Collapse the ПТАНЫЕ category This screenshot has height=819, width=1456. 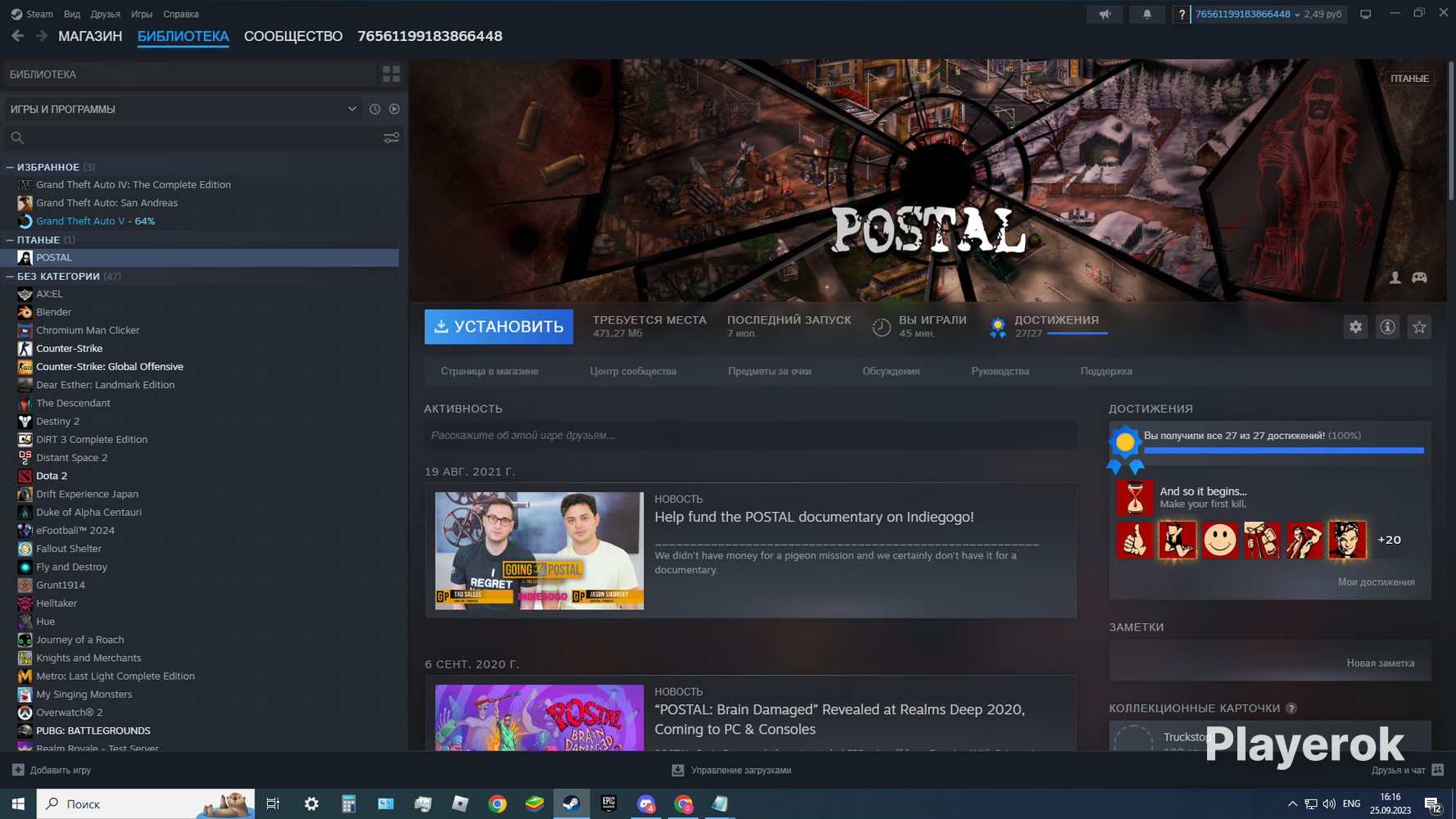10,240
